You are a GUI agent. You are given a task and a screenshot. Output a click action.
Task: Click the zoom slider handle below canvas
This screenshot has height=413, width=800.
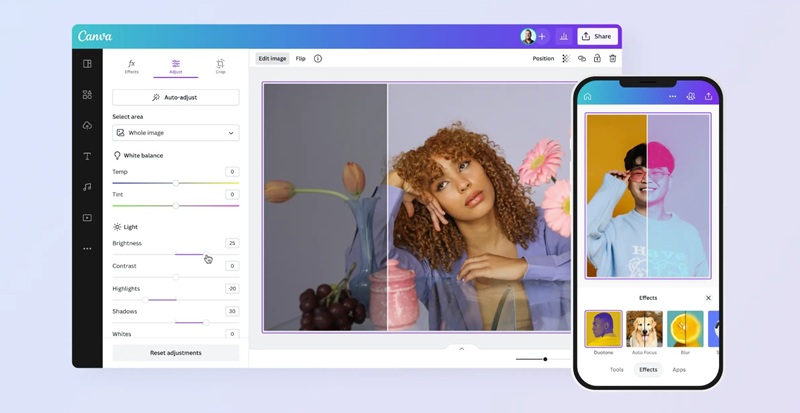click(x=545, y=359)
